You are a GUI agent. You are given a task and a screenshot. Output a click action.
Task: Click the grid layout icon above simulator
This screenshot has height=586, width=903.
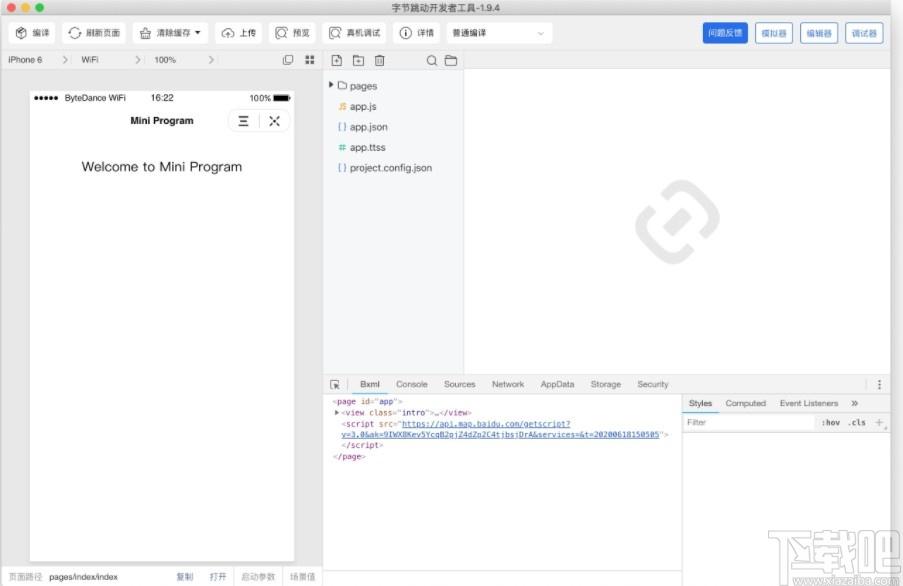[310, 60]
